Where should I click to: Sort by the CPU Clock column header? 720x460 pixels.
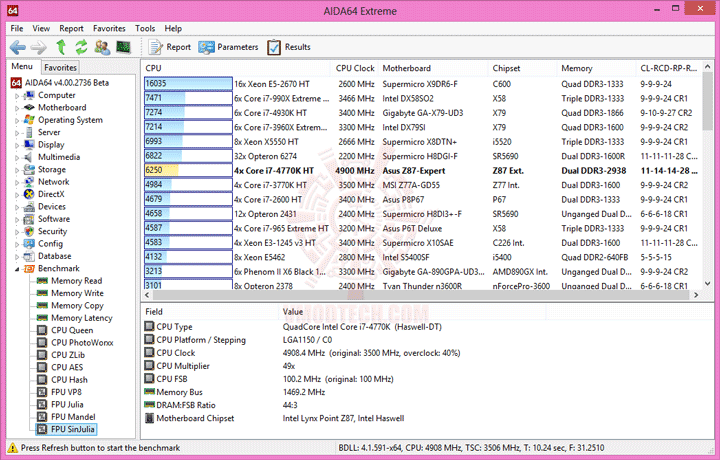(x=354, y=68)
